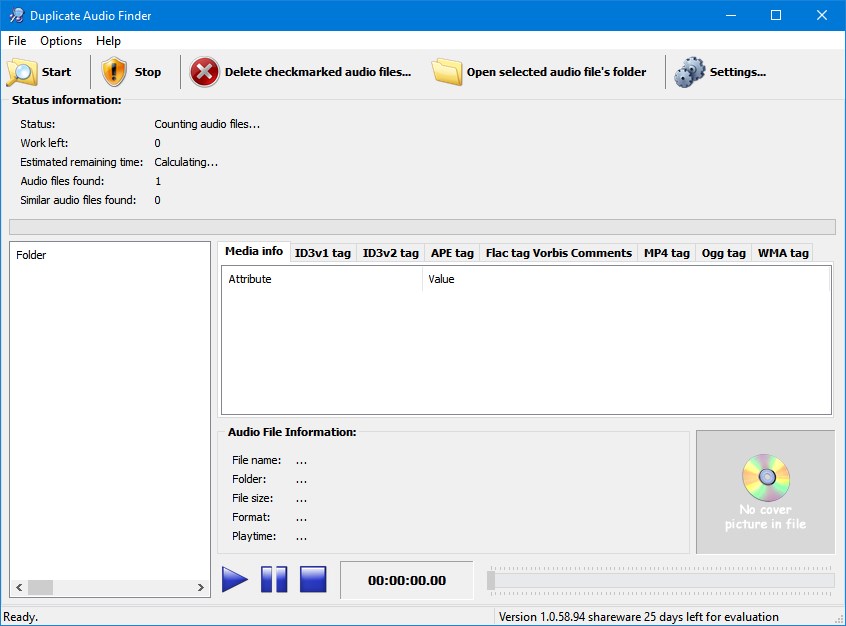The width and height of the screenshot is (846, 626).
Task: Open the Options menu
Action: 60,41
